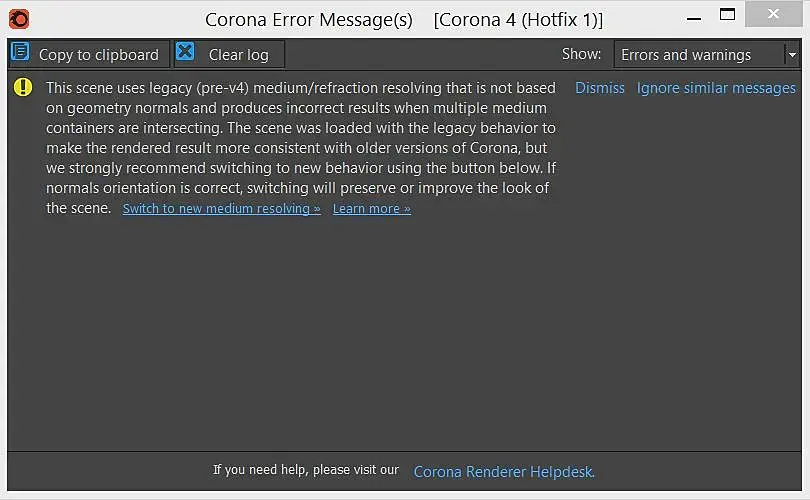
Task: Select the legacy medium warning message text
Action: coord(300,148)
